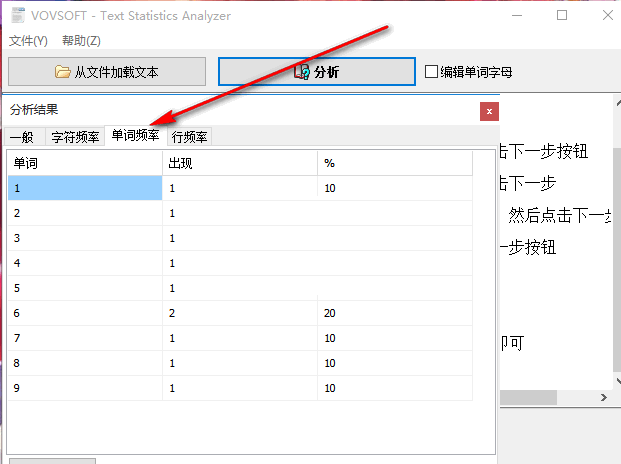Click the vertical scrollbar thumb of text area

(617, 260)
